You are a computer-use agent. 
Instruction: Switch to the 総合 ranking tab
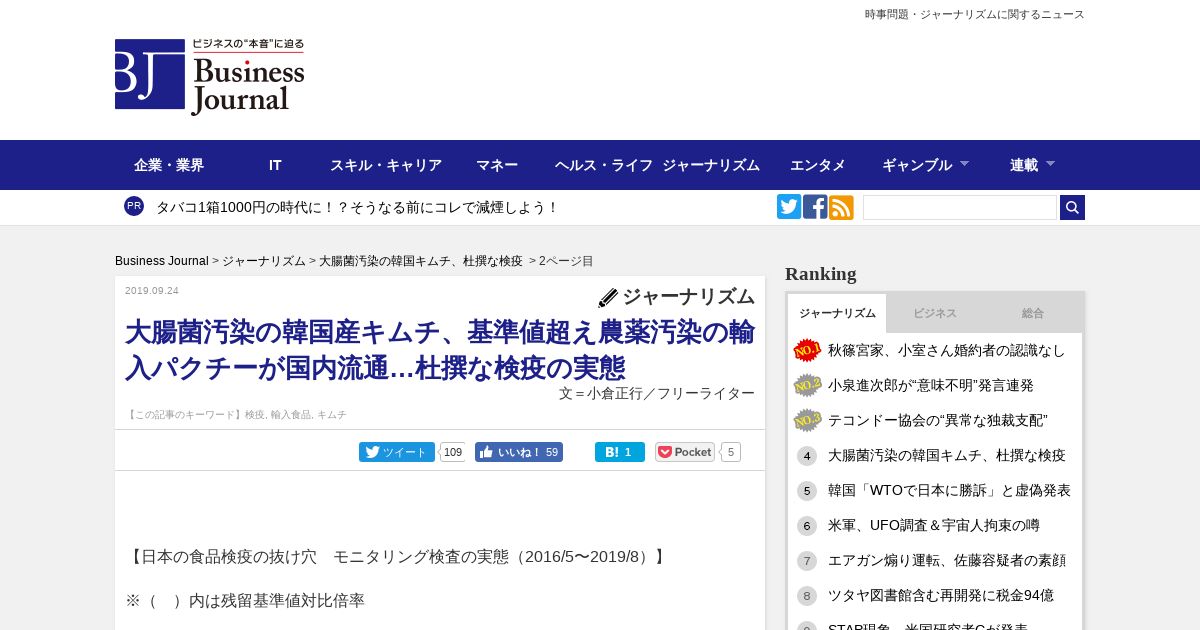(1033, 313)
